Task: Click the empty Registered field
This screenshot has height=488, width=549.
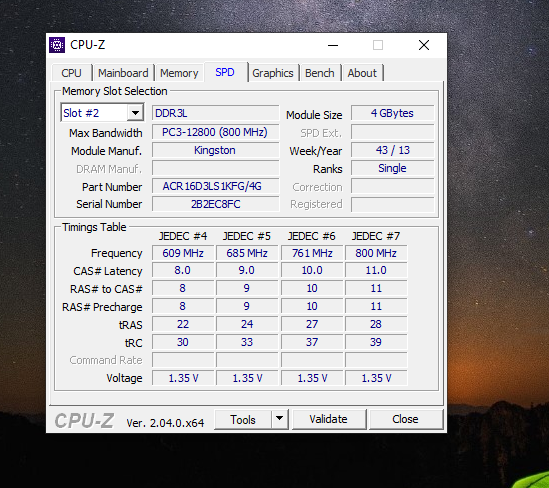Action: click(392, 204)
